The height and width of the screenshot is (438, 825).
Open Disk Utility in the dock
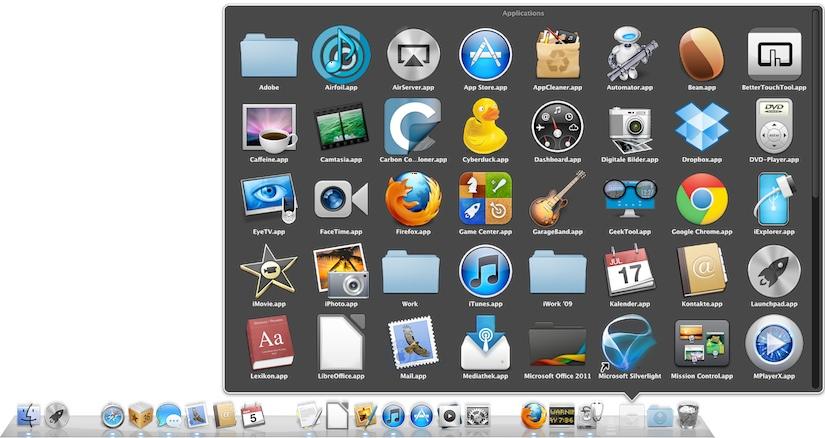pos(590,416)
